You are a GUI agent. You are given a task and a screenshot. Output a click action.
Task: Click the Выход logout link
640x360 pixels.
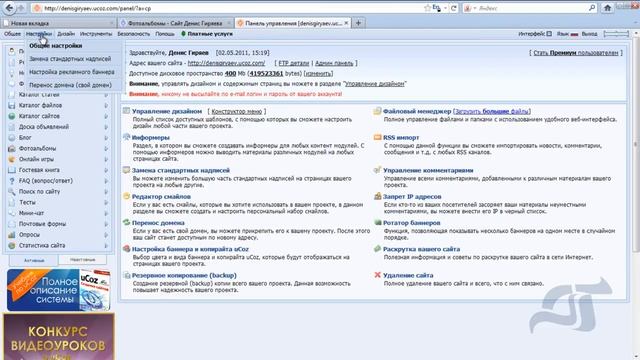pyautogui.click(x=589, y=34)
